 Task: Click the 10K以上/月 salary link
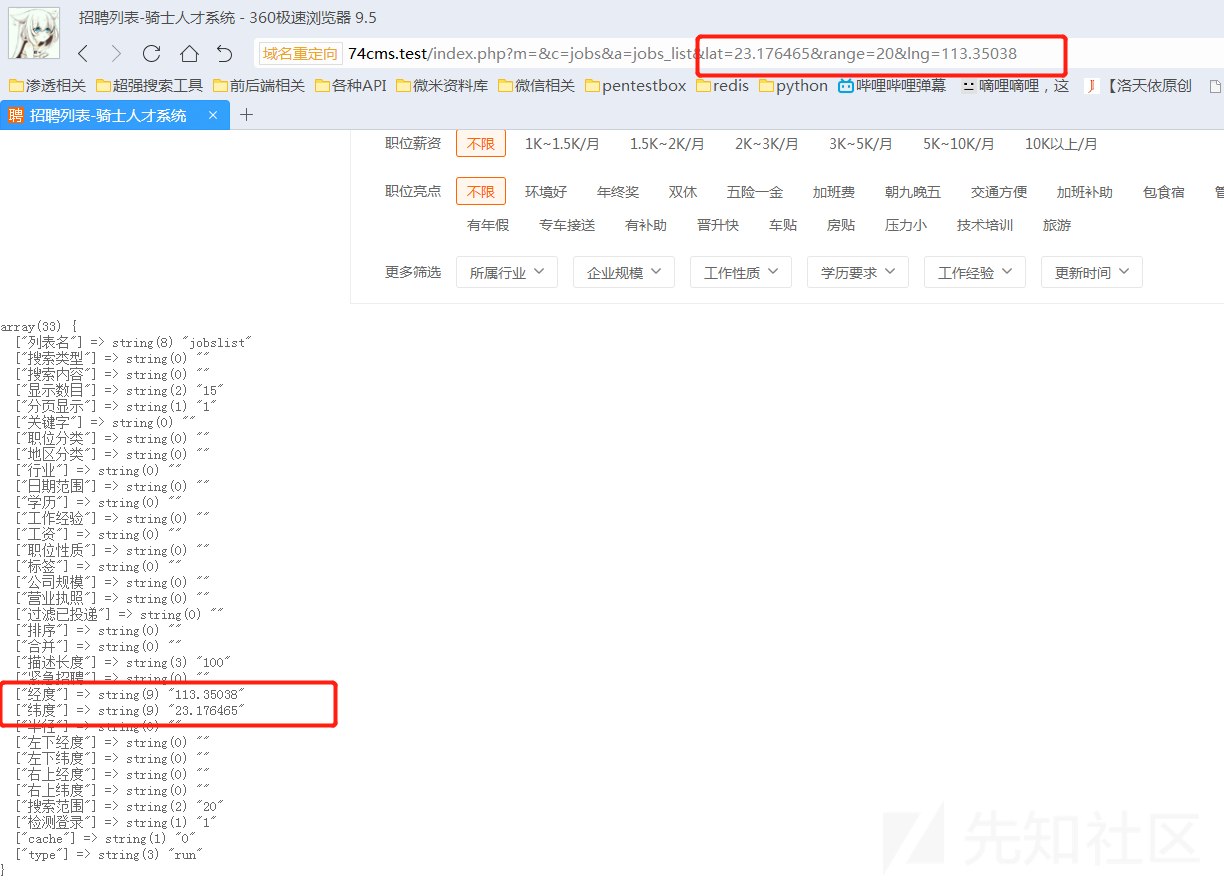(1061, 144)
